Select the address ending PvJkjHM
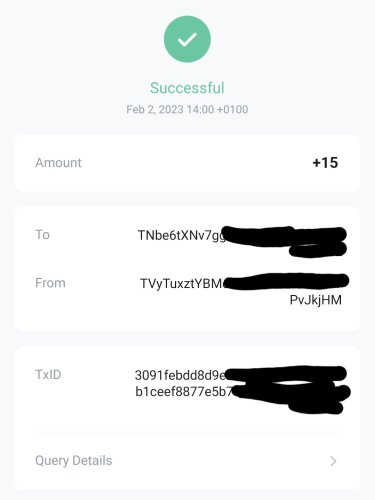Image resolution: width=375 pixels, height=500 pixels. [316, 300]
